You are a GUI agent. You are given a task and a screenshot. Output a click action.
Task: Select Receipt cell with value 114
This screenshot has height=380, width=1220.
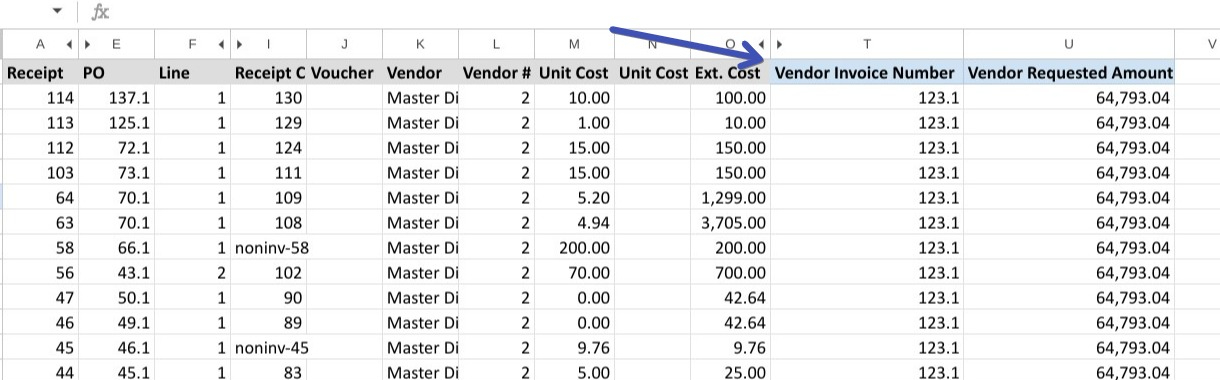(40, 98)
